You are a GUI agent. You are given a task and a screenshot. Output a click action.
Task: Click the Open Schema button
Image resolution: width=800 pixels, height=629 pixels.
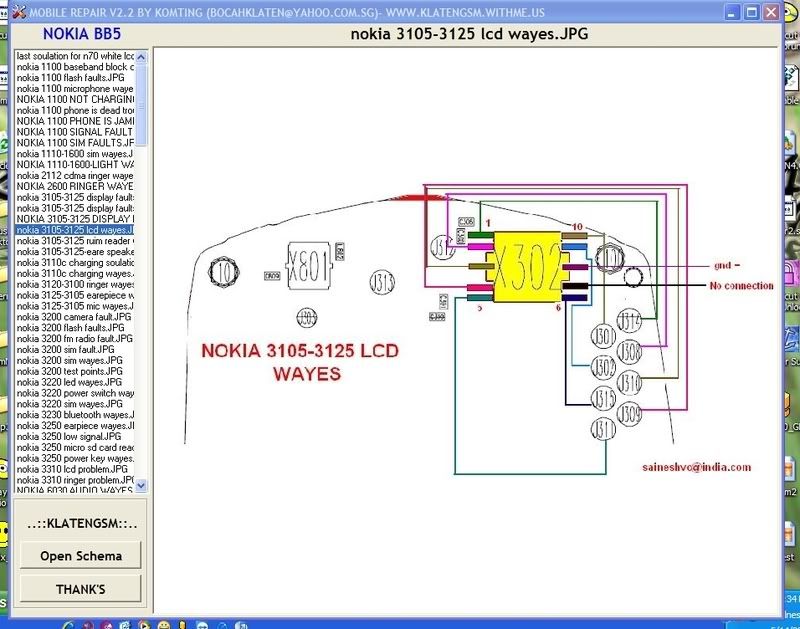(81, 556)
